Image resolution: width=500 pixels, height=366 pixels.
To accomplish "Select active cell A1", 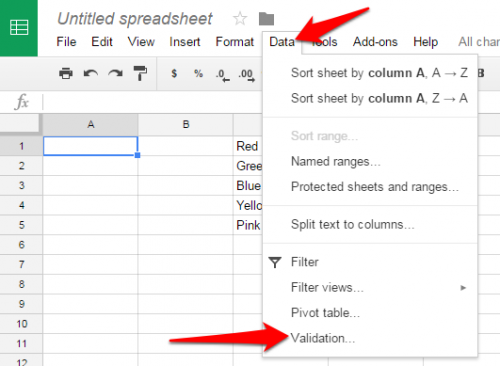I will click(90, 146).
